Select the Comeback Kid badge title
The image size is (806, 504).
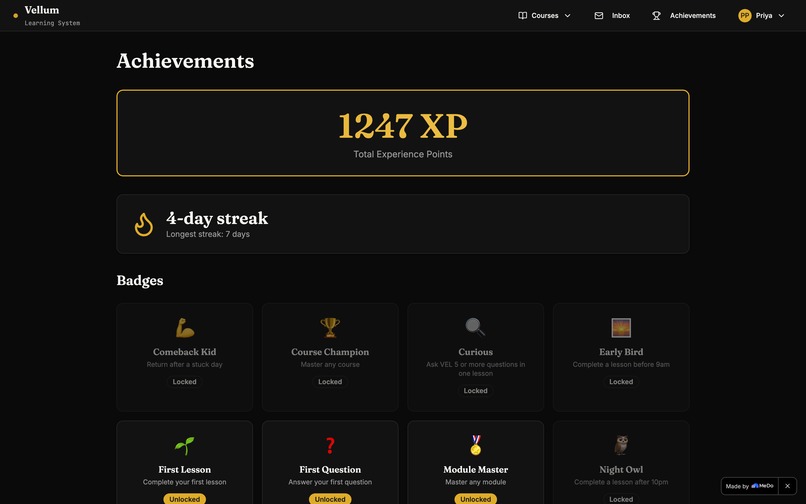pyautogui.click(x=185, y=352)
